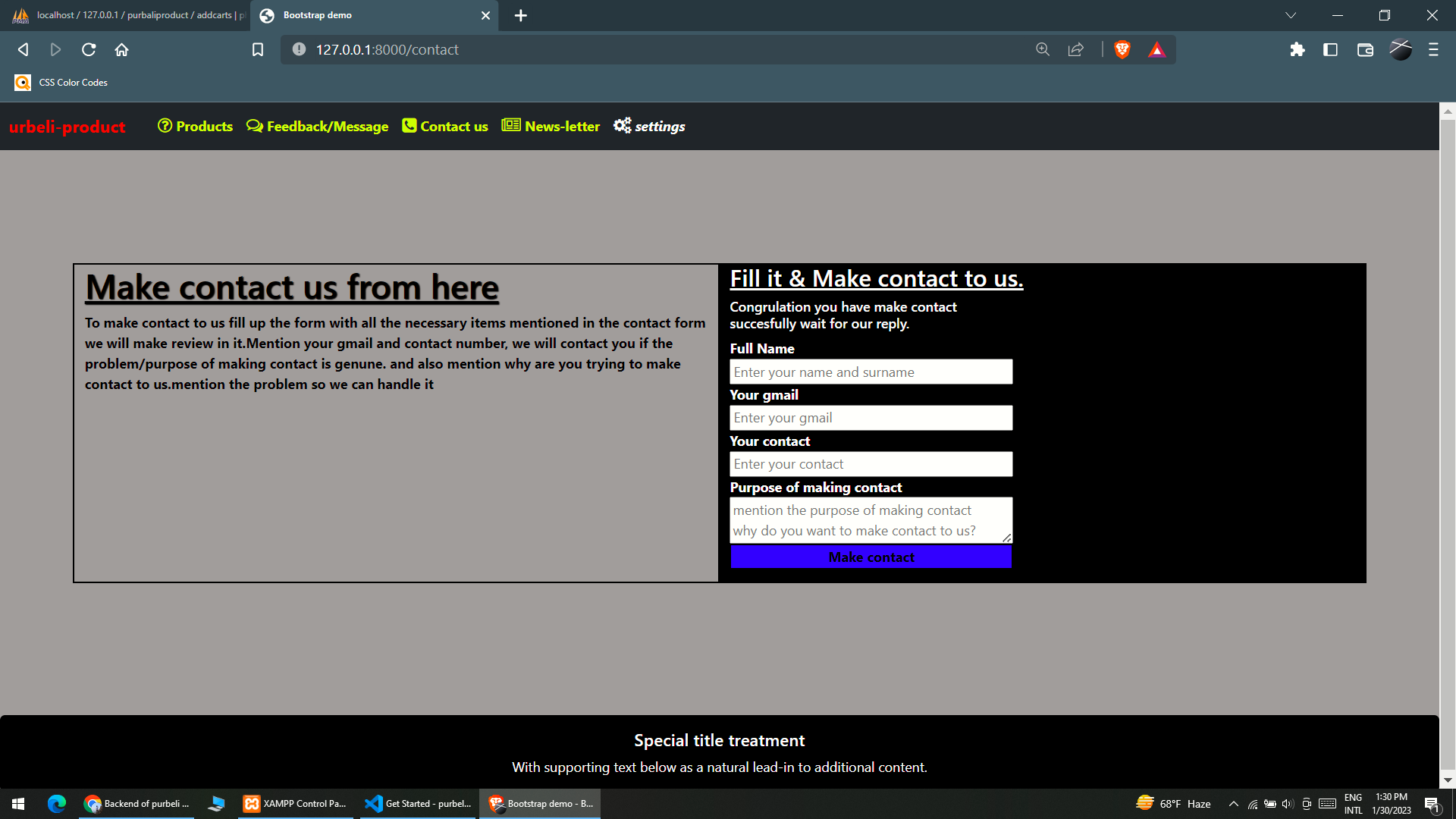Expand the tab search chevron dropdown
Screen dimensions: 1456x819
click(1291, 15)
